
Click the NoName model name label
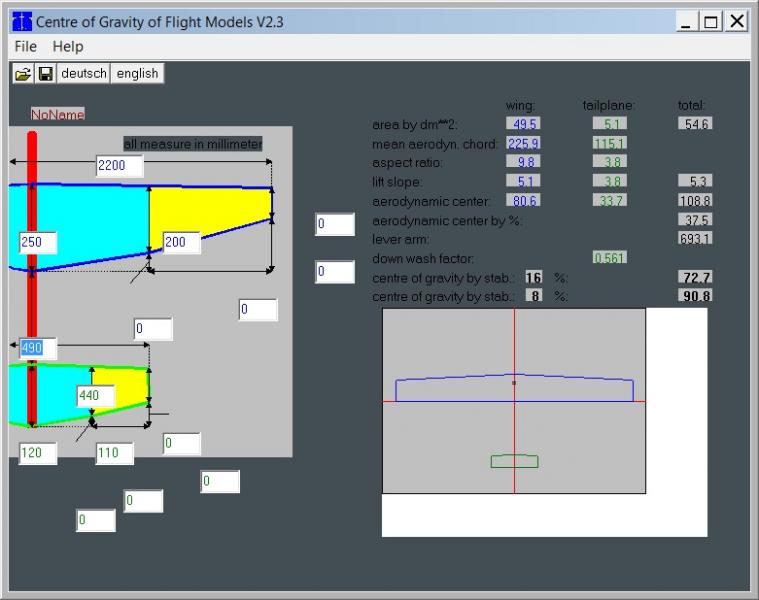click(x=58, y=115)
